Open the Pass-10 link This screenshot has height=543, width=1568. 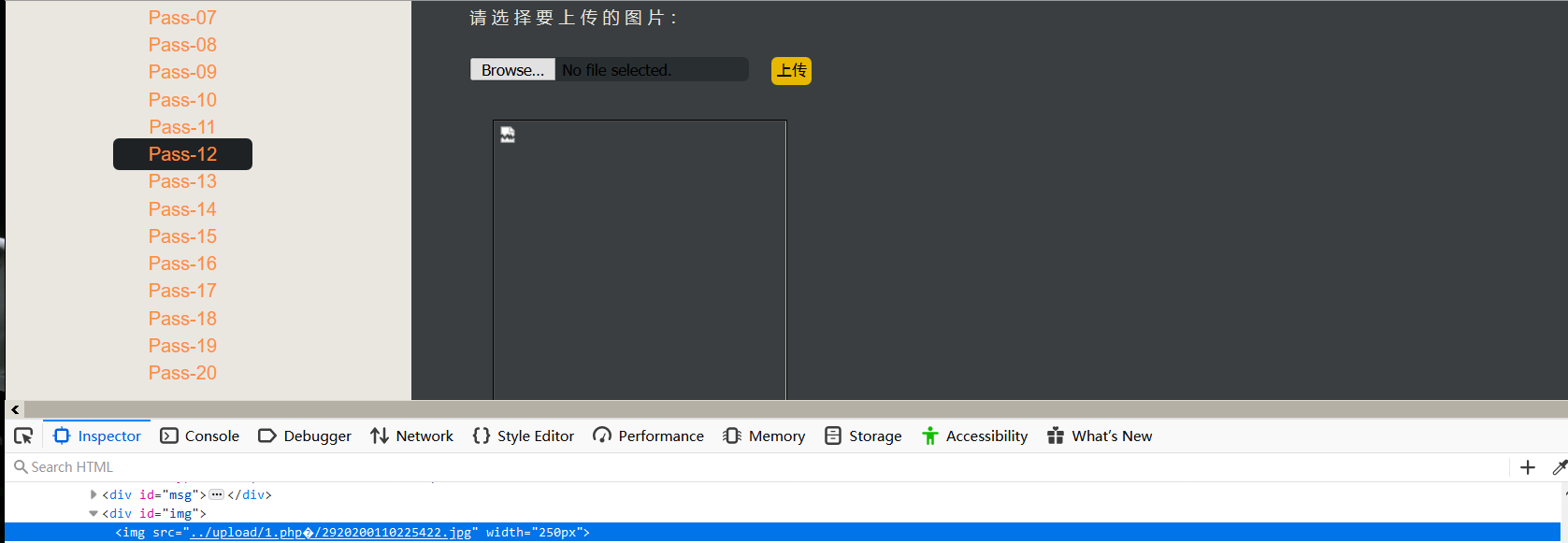point(182,100)
